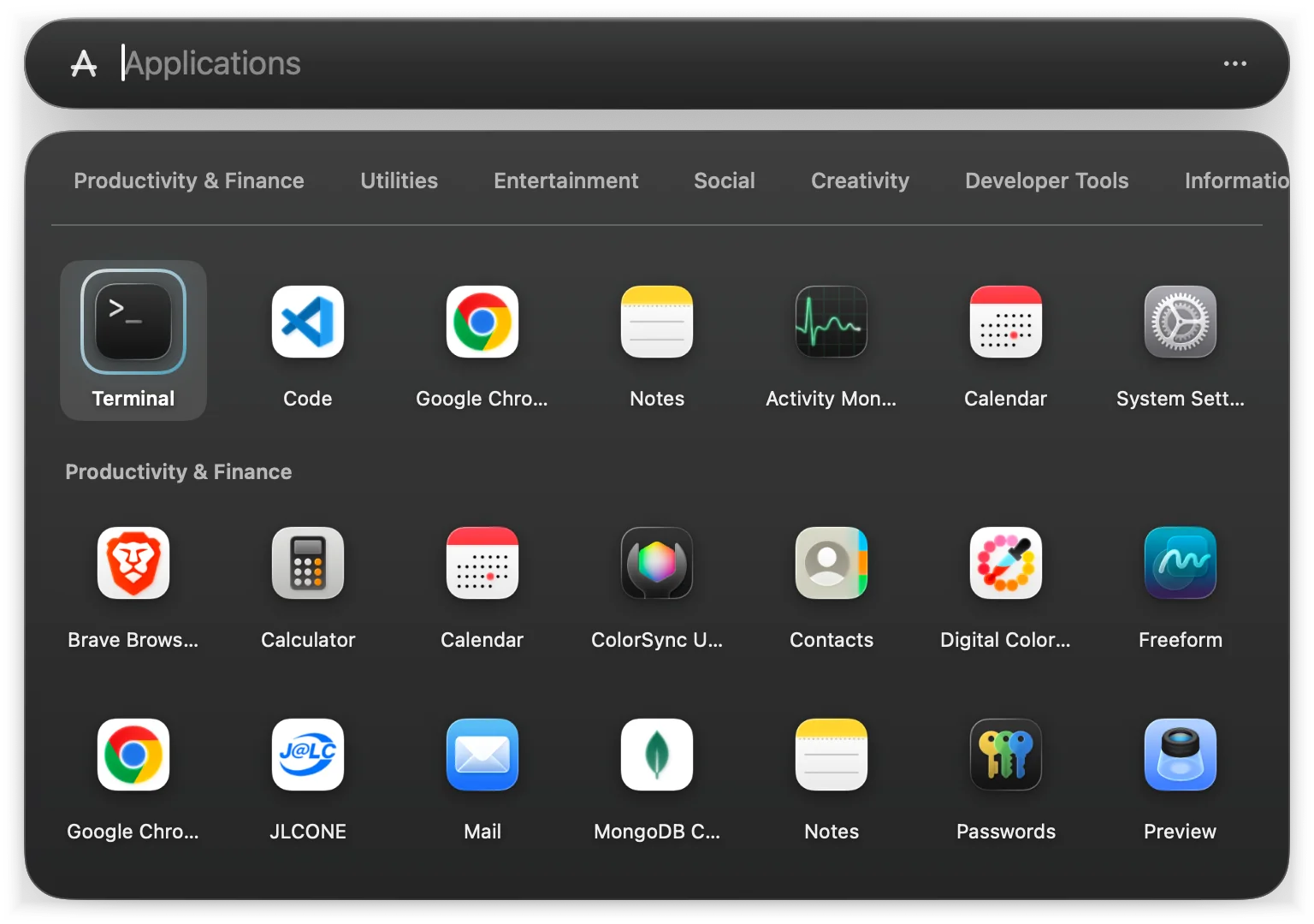Open System Settings gear icon
The height and width of the screenshot is (924, 1314).
[x=1181, y=323]
